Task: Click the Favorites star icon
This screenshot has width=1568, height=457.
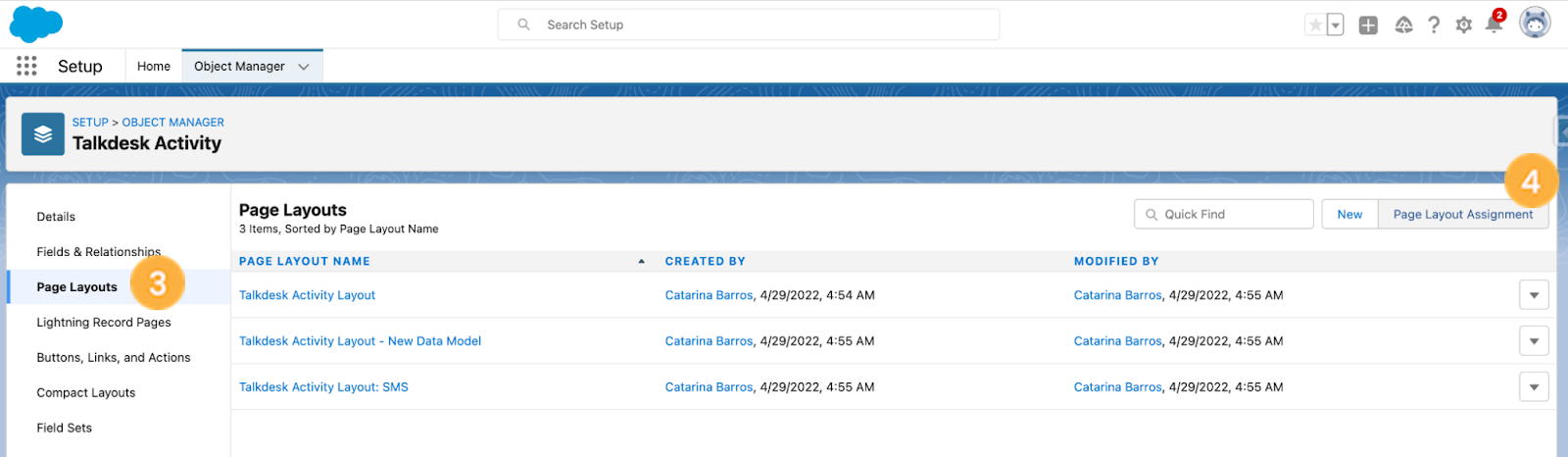Action: point(1315,25)
